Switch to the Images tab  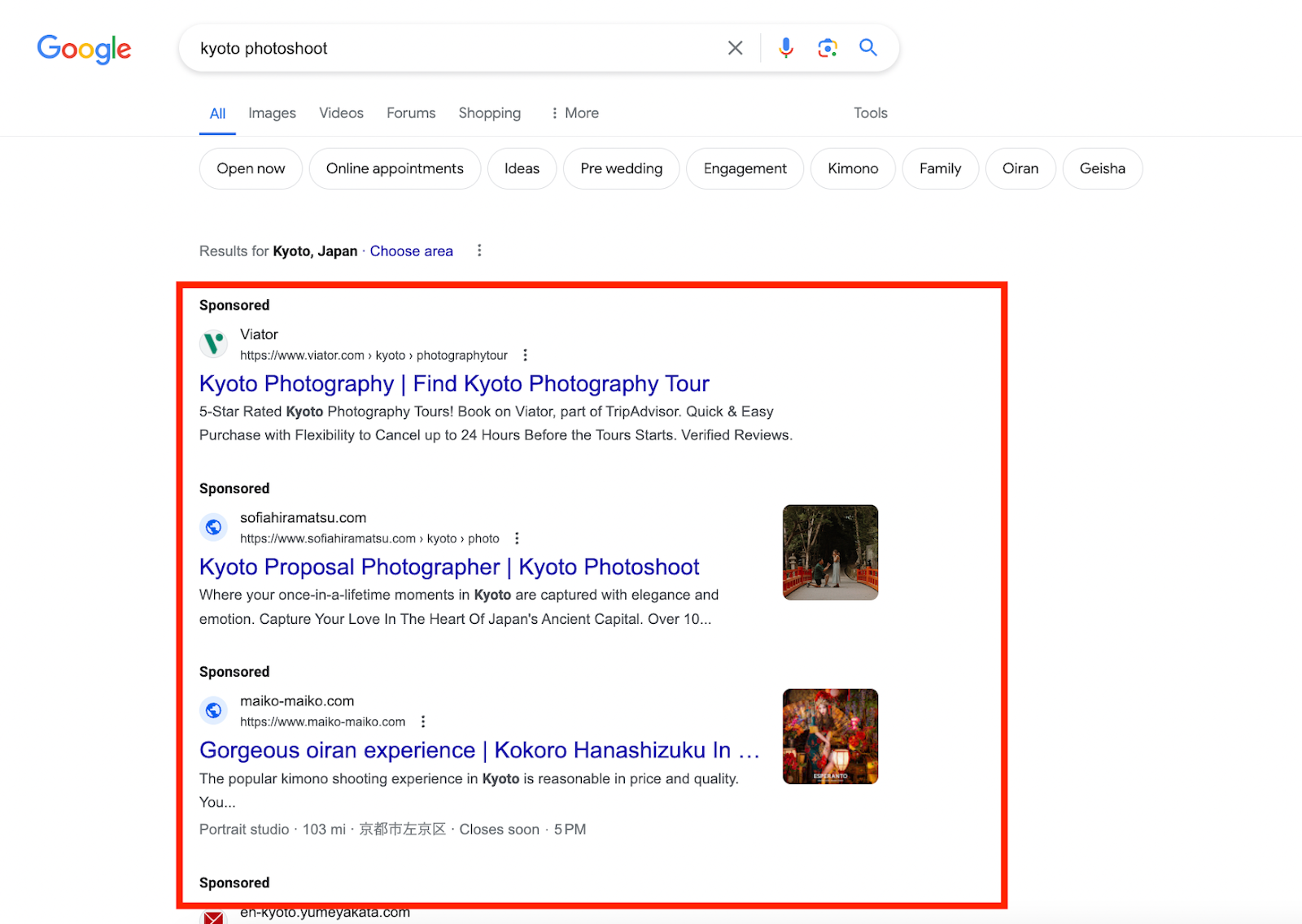click(x=272, y=113)
